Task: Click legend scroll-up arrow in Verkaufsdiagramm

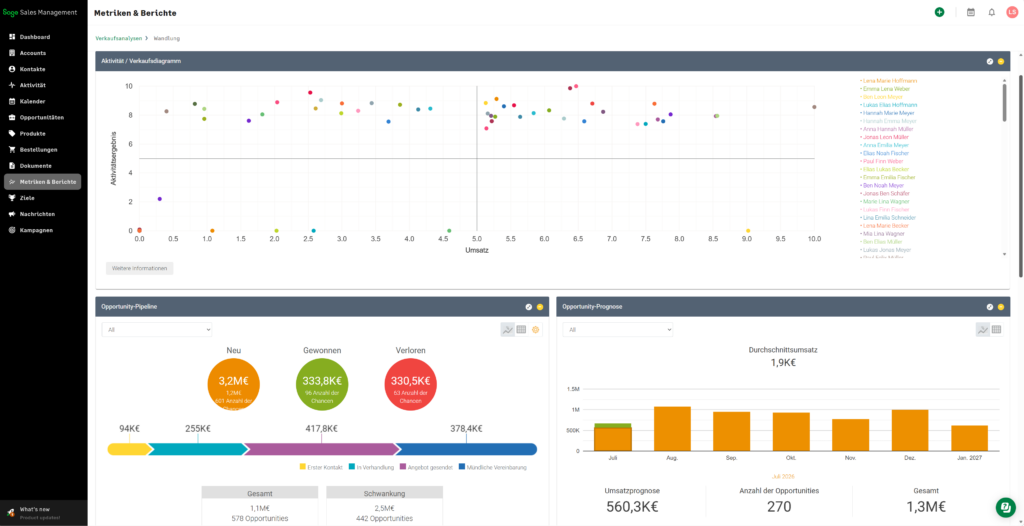Action: [x=1004, y=78]
